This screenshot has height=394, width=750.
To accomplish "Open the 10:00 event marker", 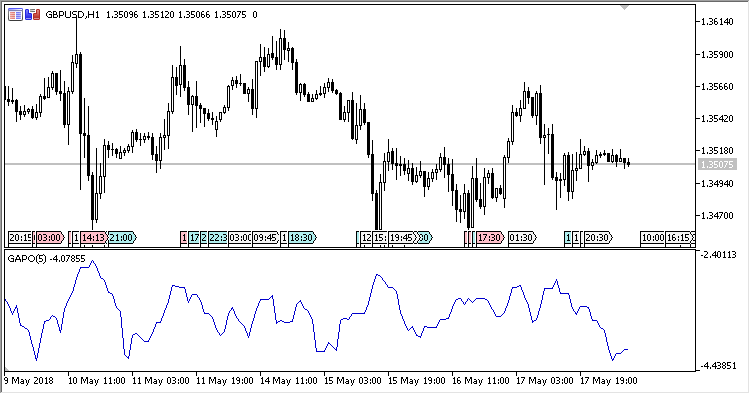I will pyautogui.click(x=652, y=238).
